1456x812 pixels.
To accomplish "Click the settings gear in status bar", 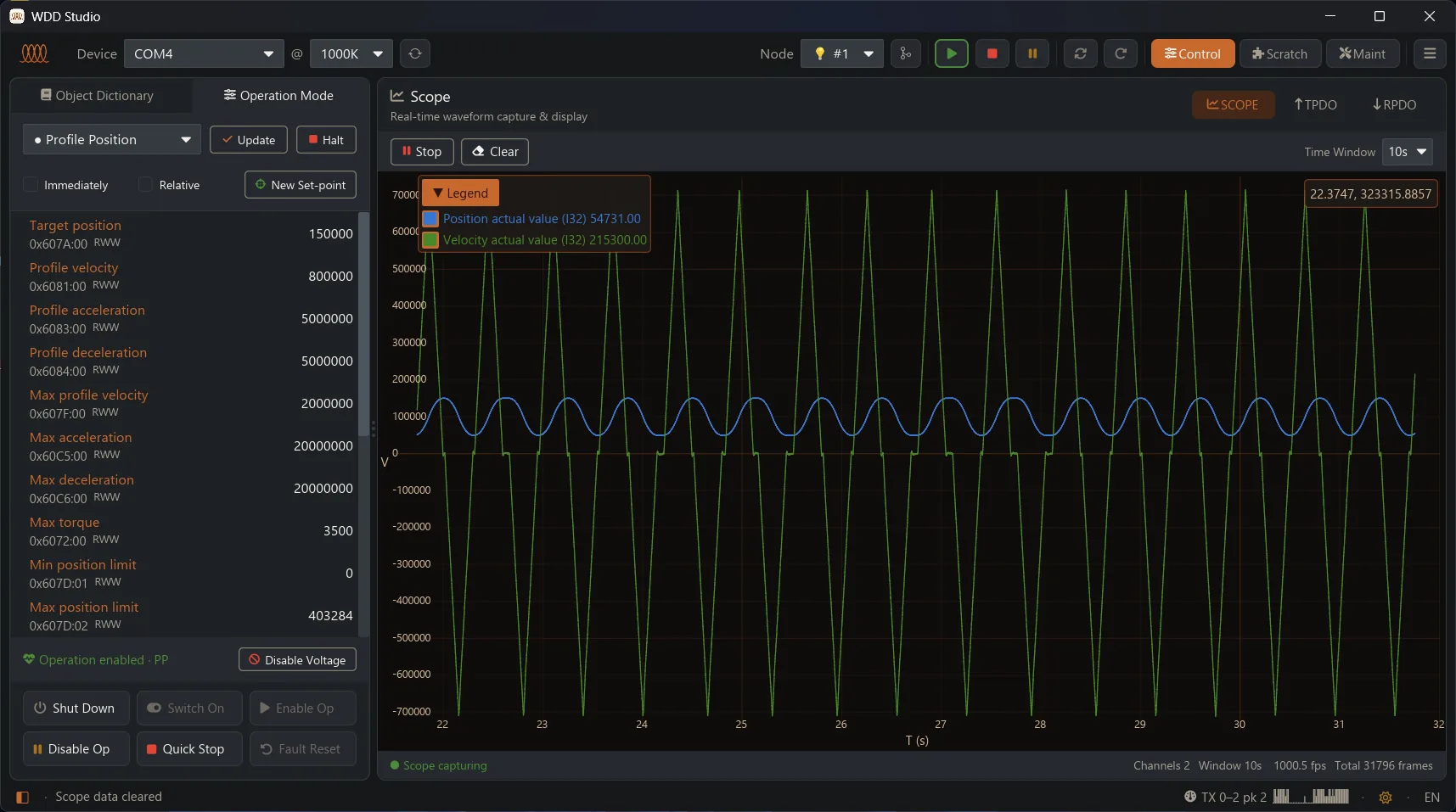I will pyautogui.click(x=1386, y=797).
